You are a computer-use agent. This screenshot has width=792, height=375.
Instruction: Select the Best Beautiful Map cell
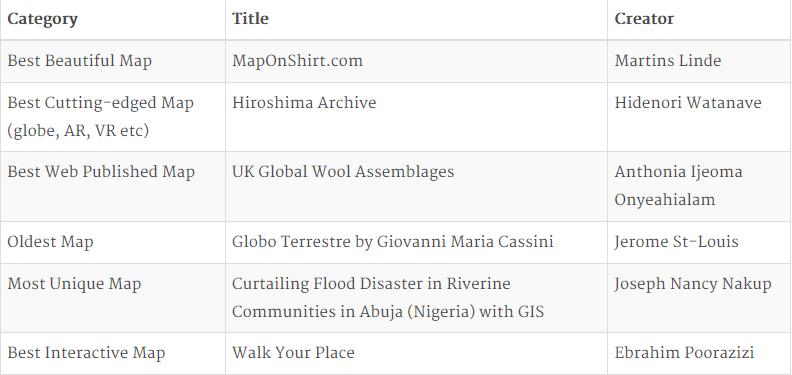point(79,61)
